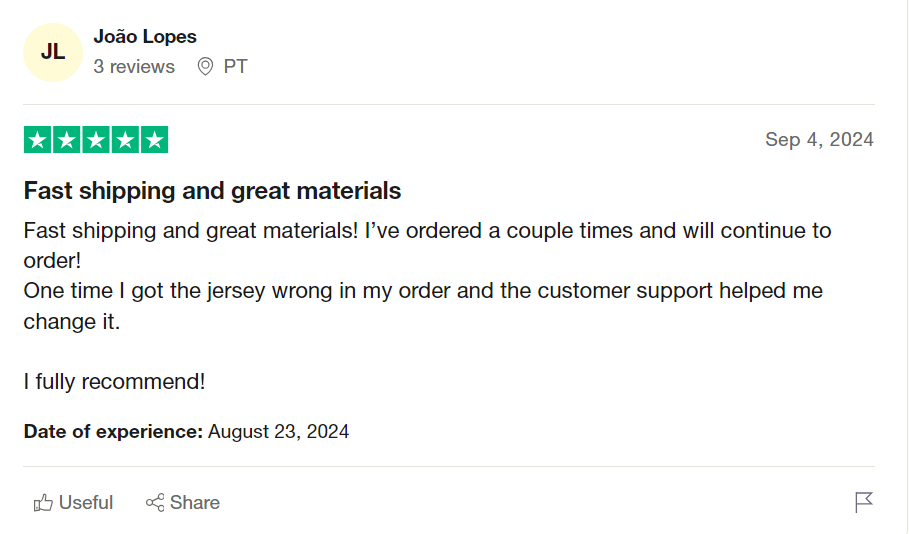Click the Date of experience label

[x=113, y=432]
